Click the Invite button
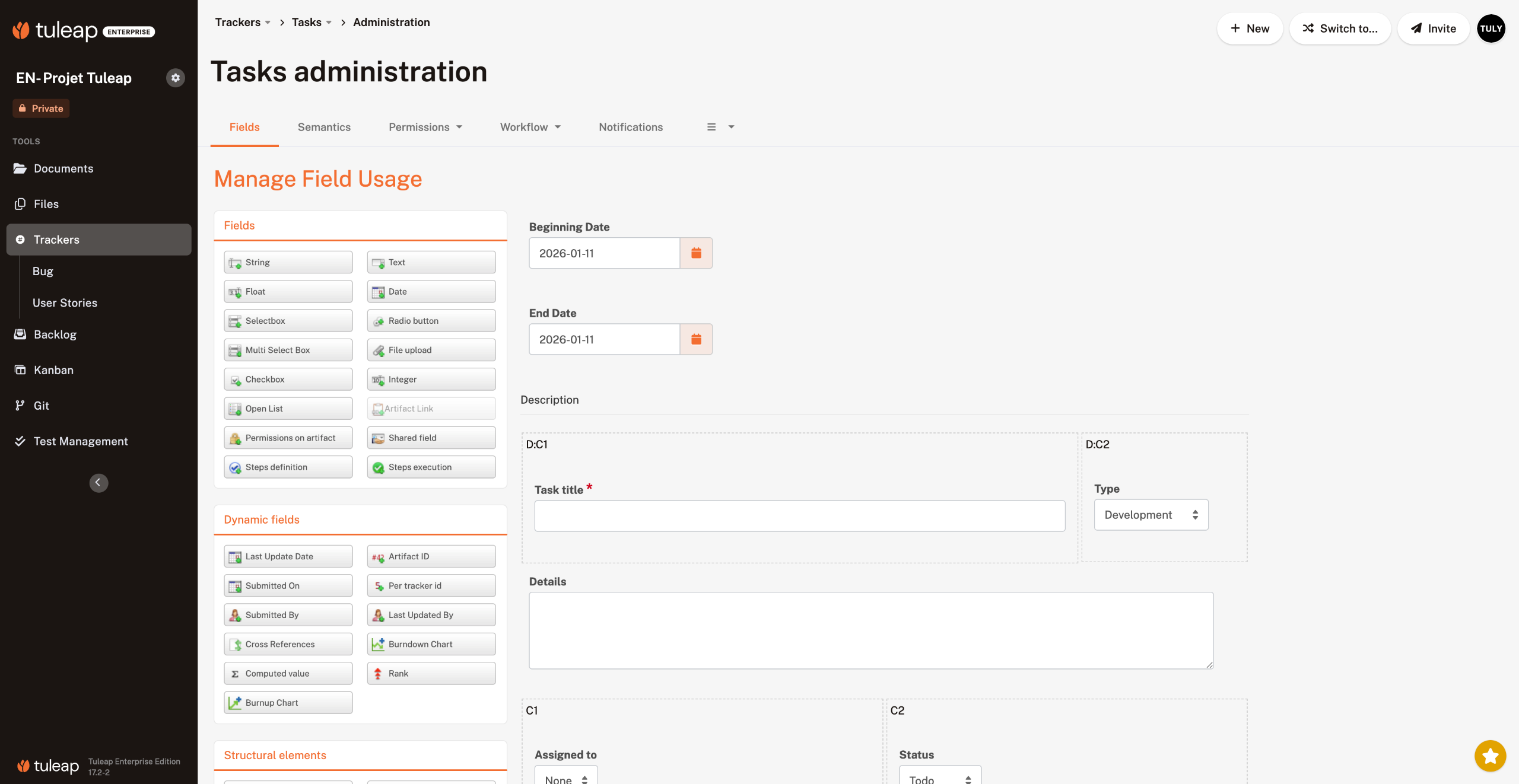 pyautogui.click(x=1433, y=28)
